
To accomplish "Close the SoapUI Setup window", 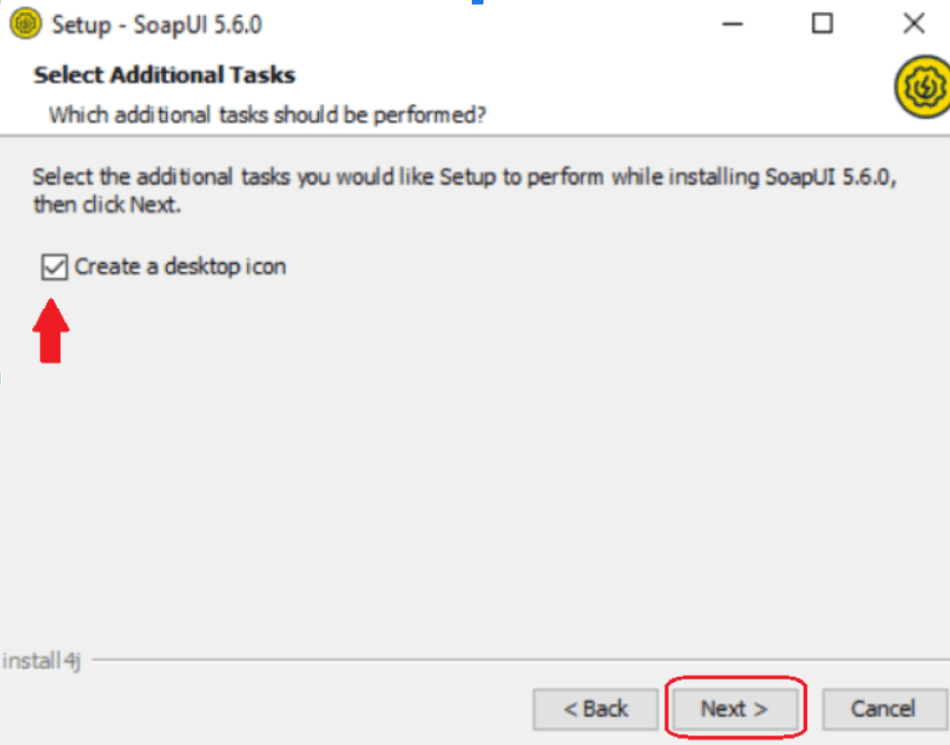I will [913, 24].
